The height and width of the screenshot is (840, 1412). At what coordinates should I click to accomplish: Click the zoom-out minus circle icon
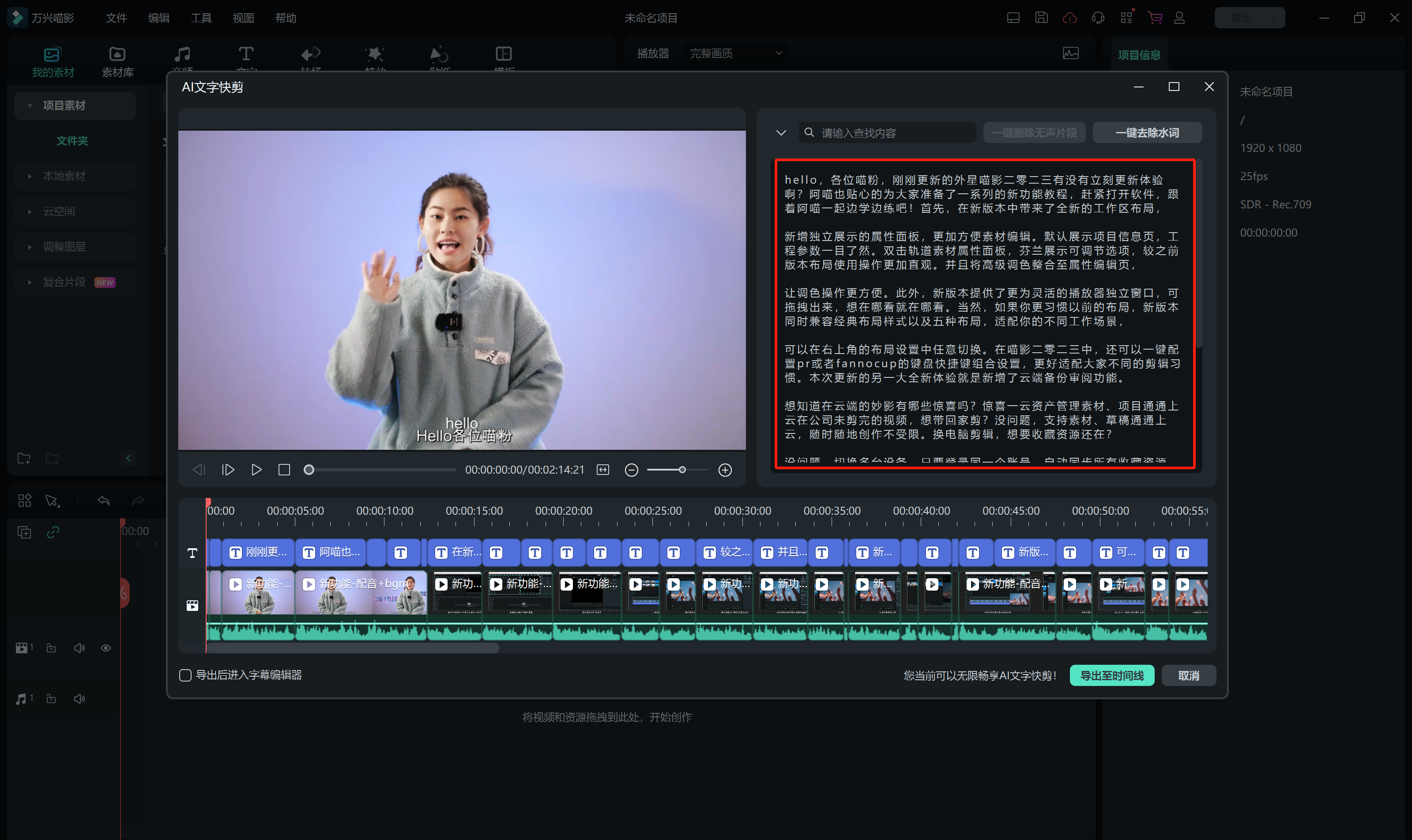pyautogui.click(x=632, y=470)
